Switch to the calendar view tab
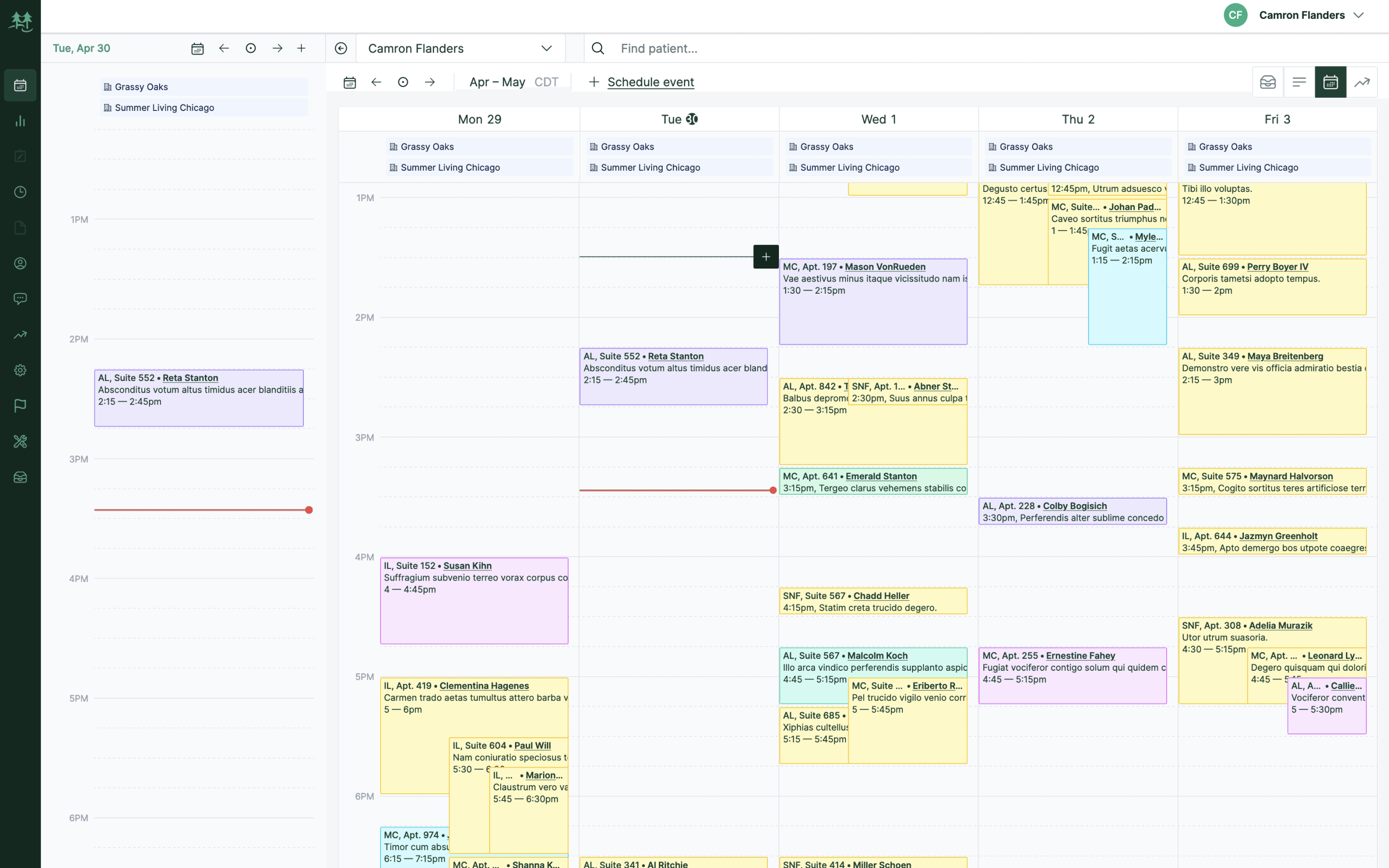Screen dimensions: 1389x868 1331,82
